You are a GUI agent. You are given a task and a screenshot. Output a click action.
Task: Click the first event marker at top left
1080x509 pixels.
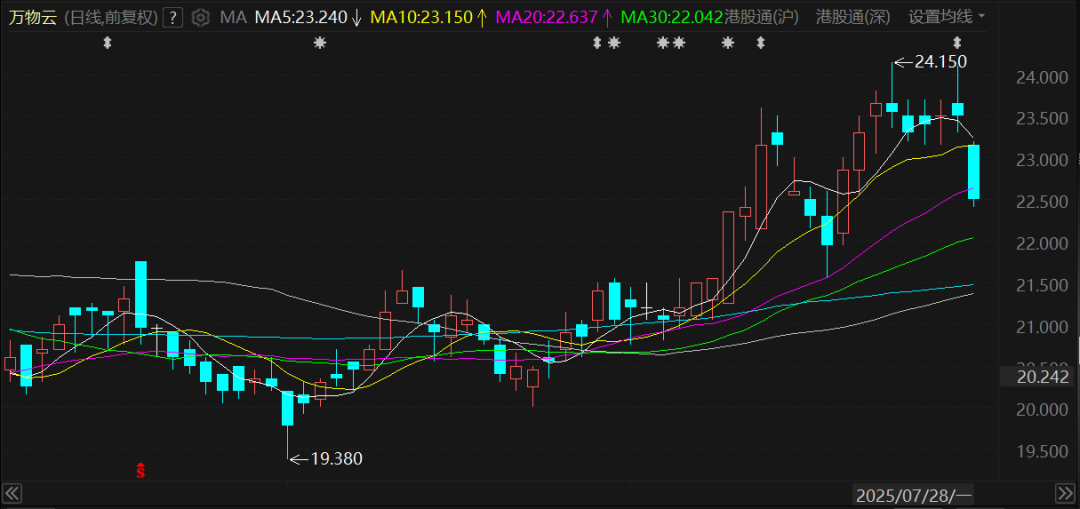(107, 43)
